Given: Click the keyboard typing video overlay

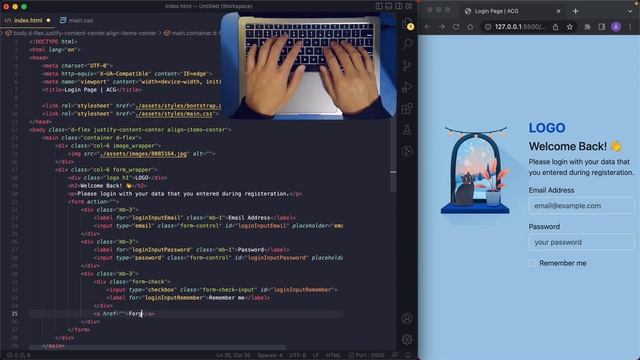Looking at the screenshot, I should tap(309, 65).
